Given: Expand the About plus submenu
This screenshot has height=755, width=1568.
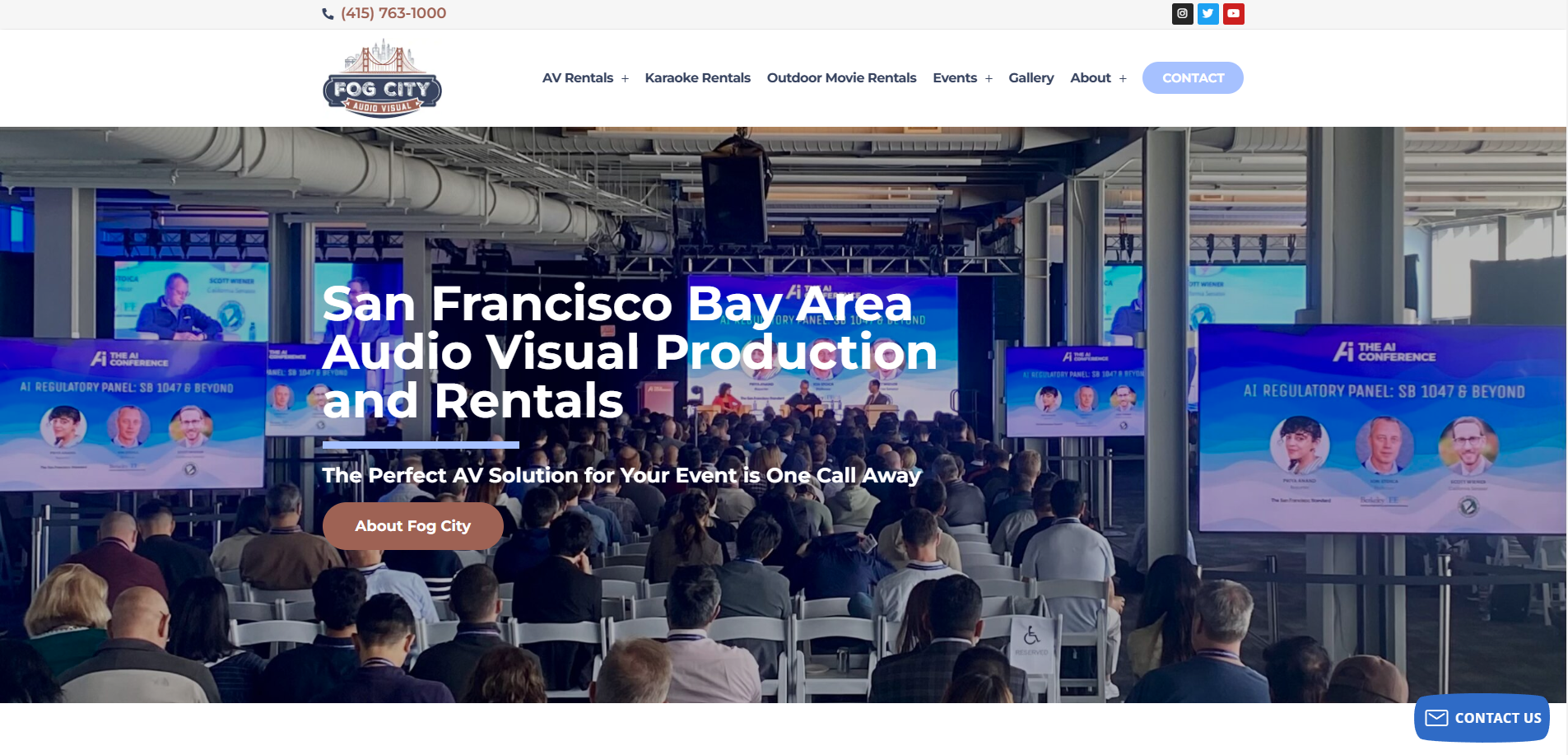Looking at the screenshot, I should pos(1123,78).
